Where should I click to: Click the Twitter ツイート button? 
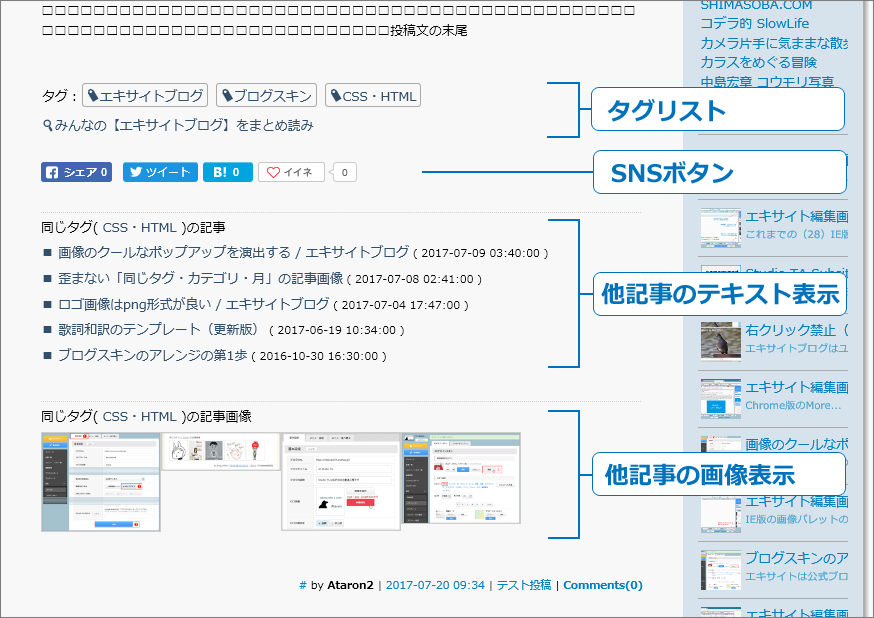click(x=161, y=172)
